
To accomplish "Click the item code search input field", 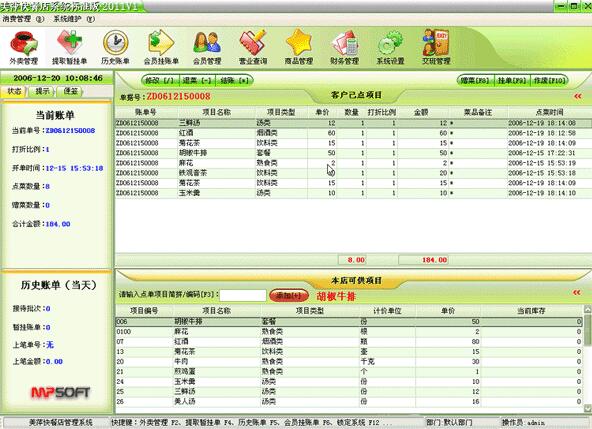I will pos(243,295).
